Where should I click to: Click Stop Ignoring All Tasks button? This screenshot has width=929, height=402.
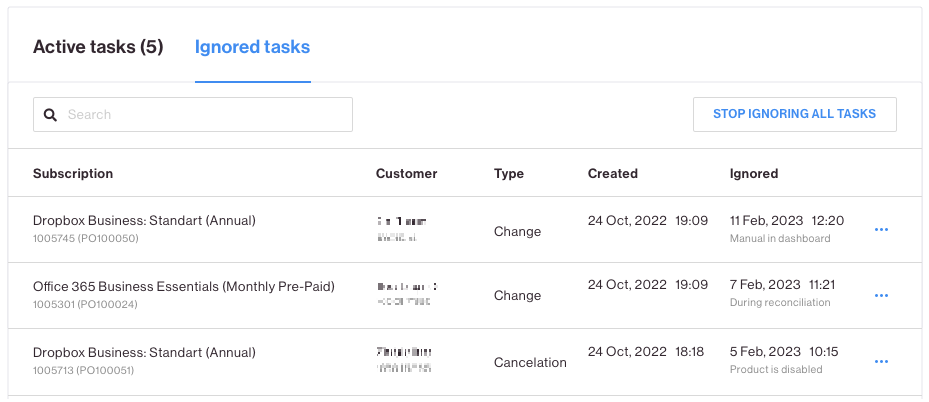(x=795, y=114)
